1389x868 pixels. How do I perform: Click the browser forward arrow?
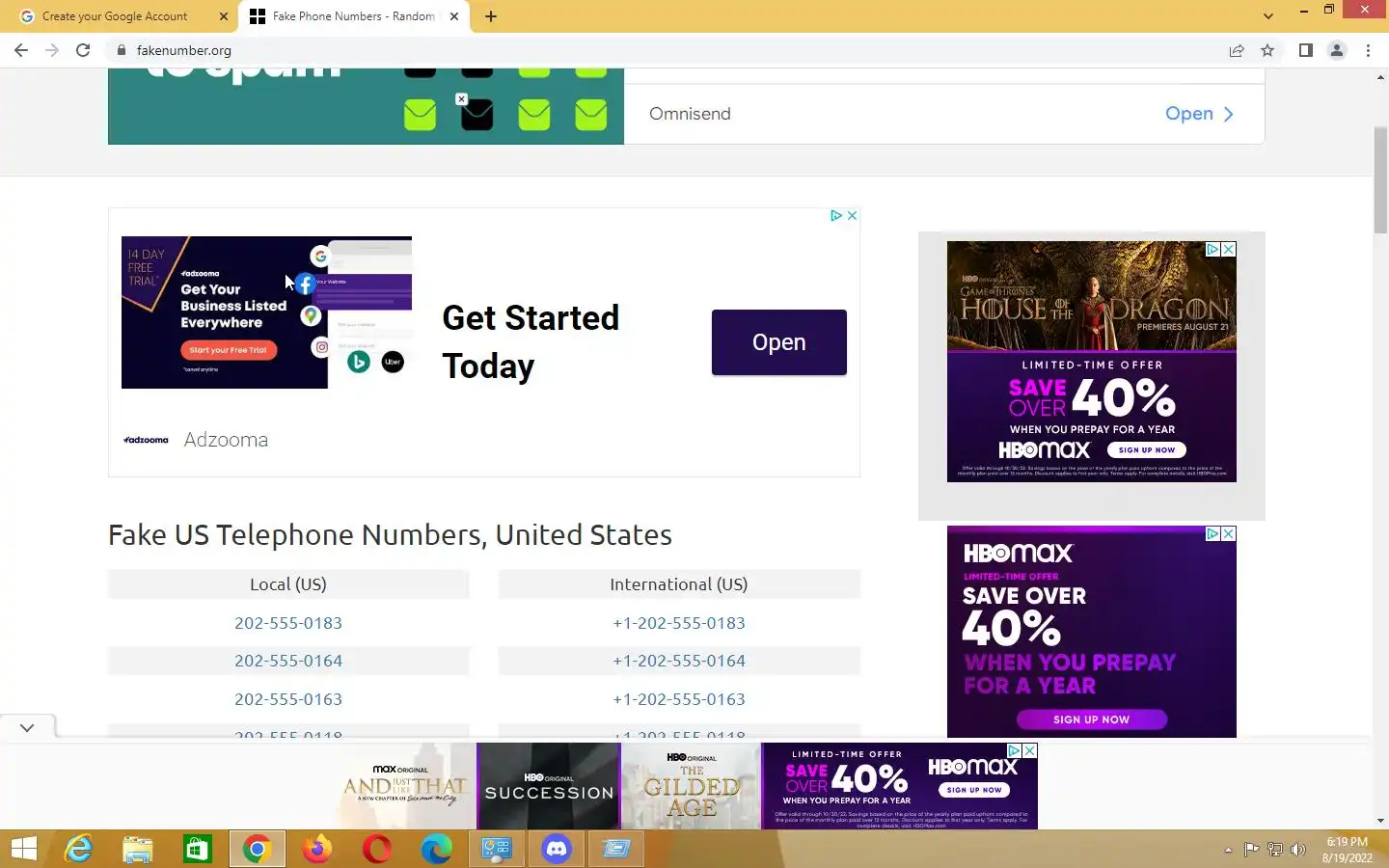pyautogui.click(x=52, y=50)
